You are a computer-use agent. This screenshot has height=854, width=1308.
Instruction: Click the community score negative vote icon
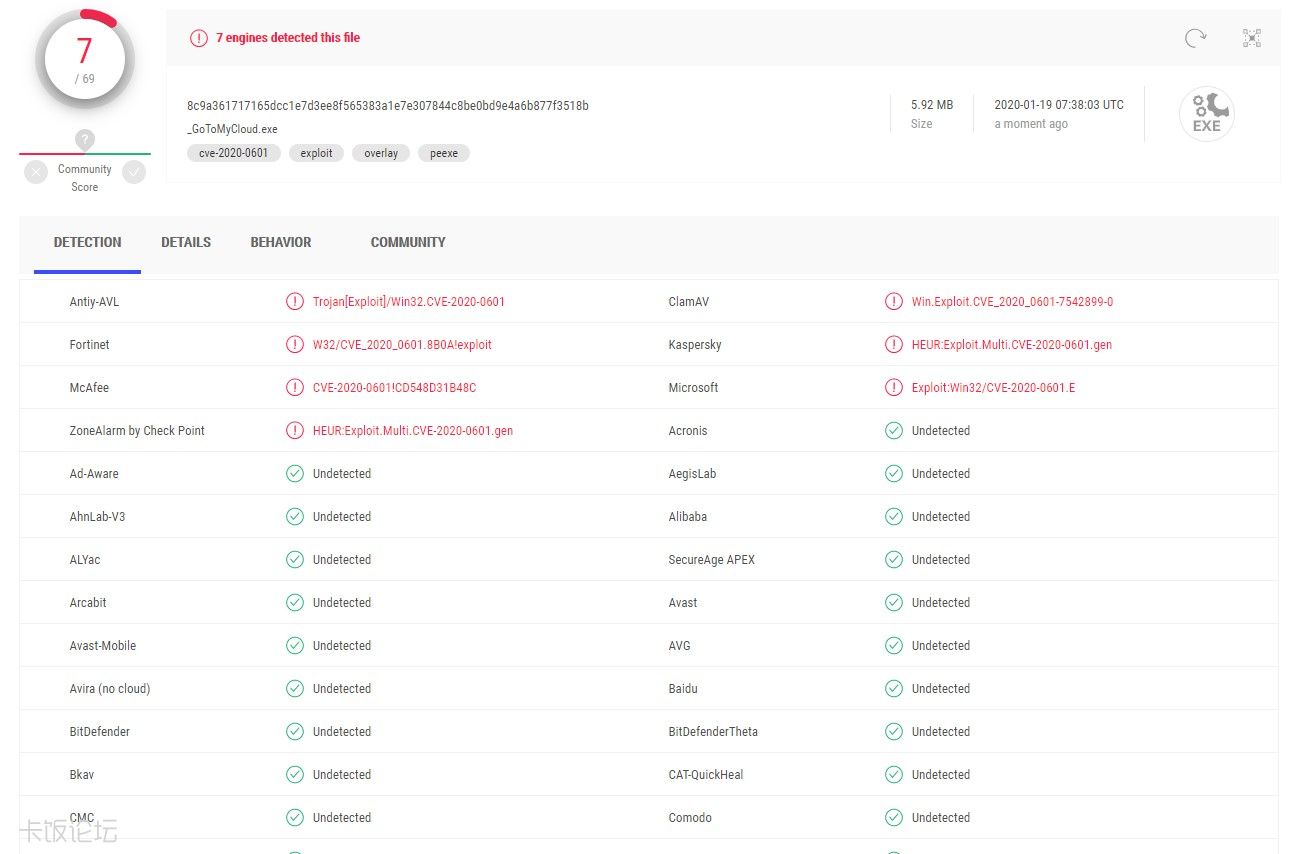tap(36, 172)
